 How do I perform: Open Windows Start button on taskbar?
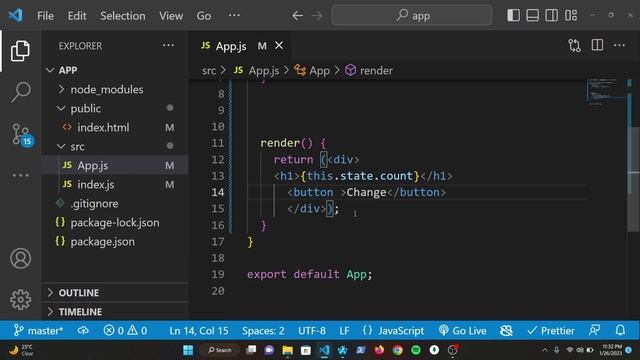click(x=188, y=350)
